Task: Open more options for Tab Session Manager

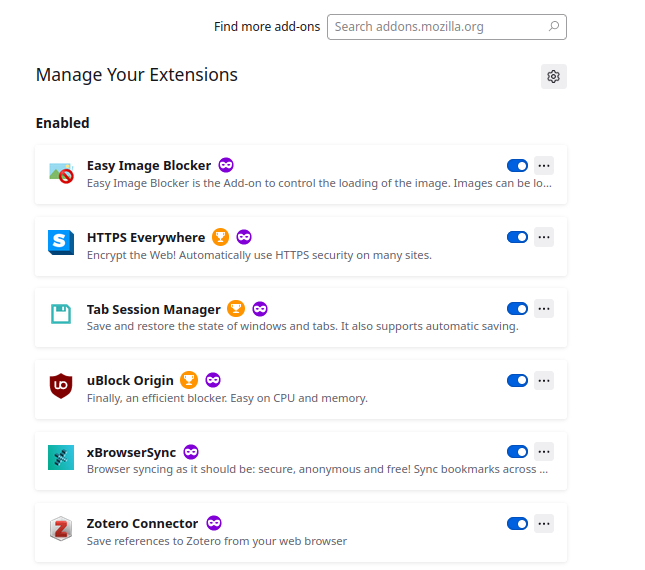Action: pyautogui.click(x=544, y=309)
